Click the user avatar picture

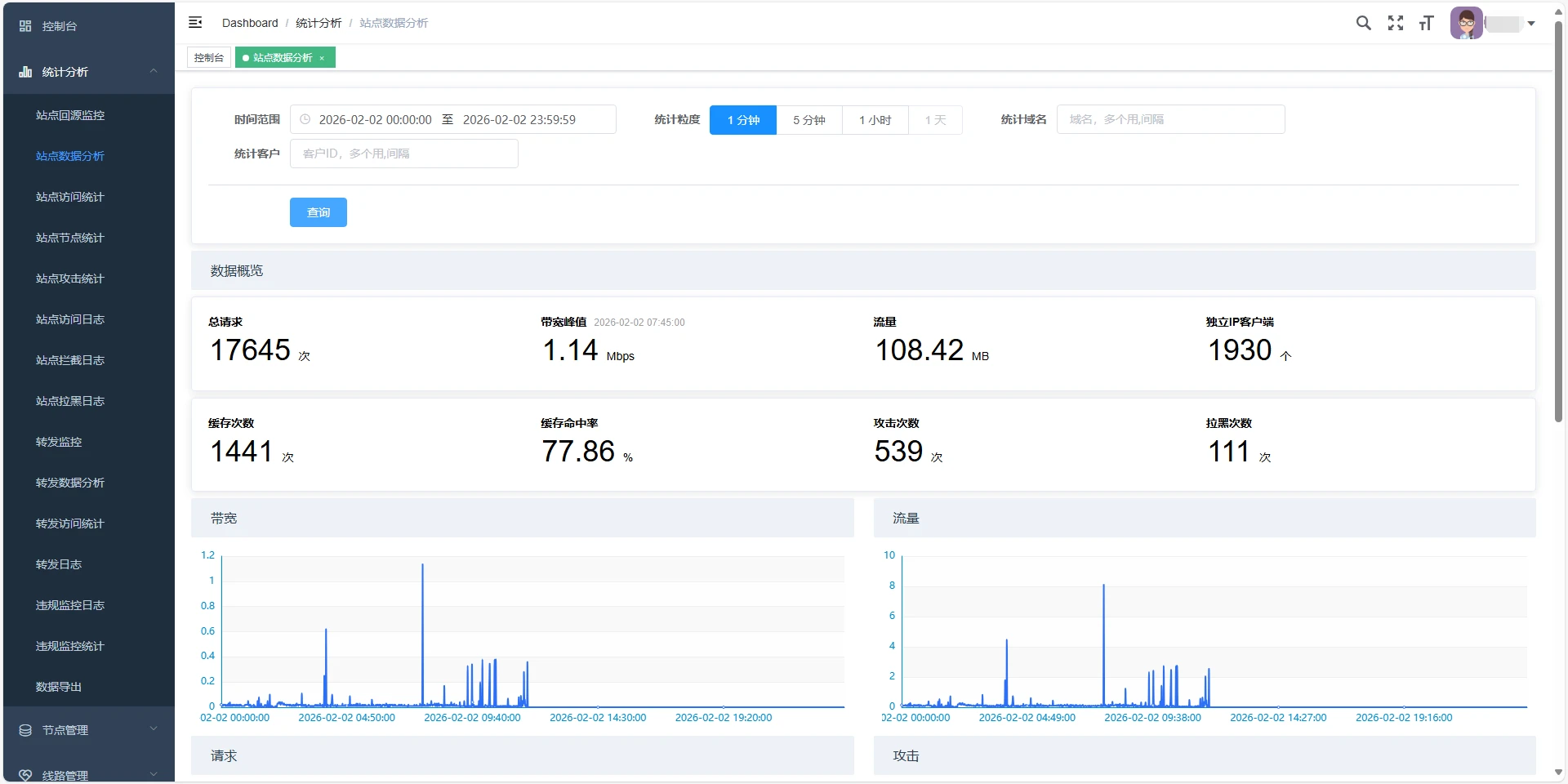1466,23
